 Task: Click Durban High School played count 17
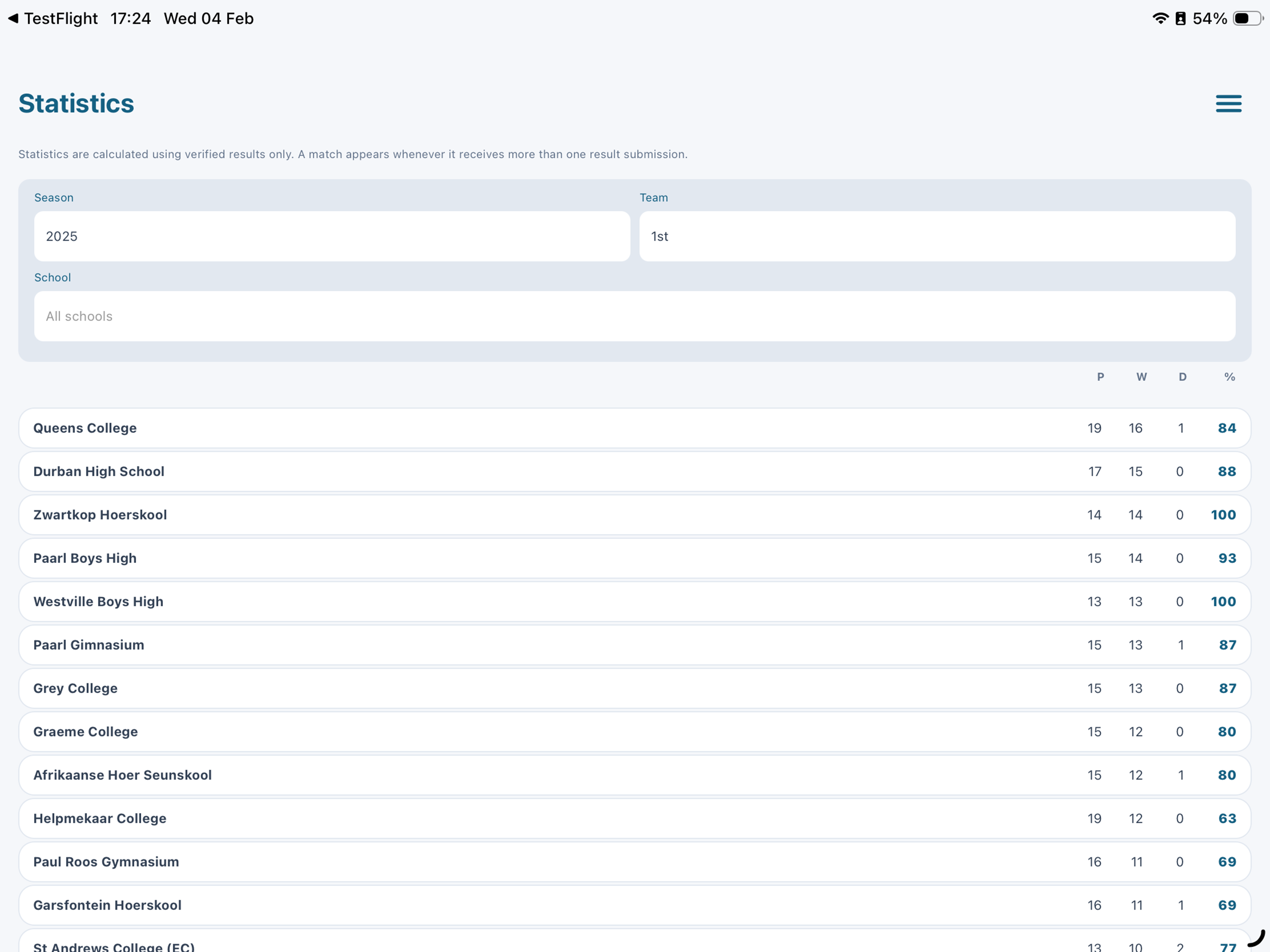[1094, 472]
